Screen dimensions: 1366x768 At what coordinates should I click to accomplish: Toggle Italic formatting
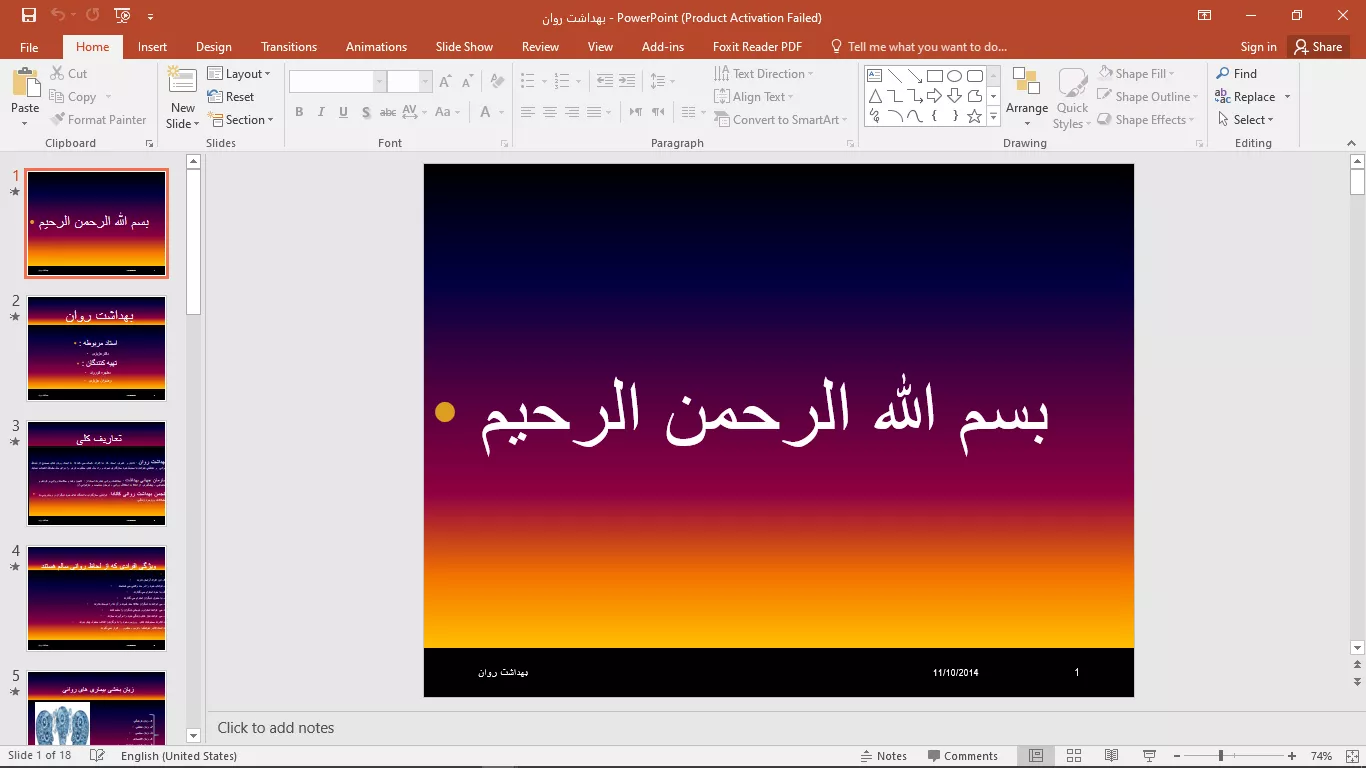(x=321, y=112)
